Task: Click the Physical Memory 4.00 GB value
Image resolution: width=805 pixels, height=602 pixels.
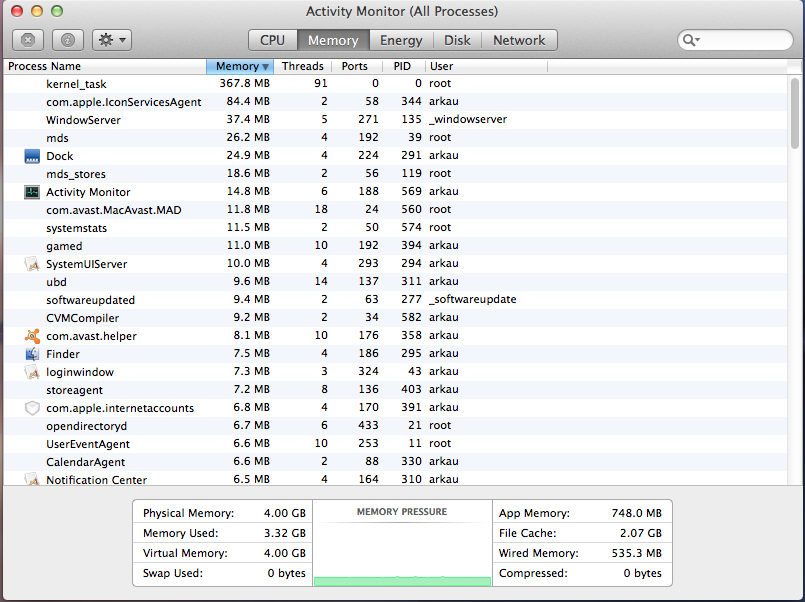Action: (x=284, y=513)
